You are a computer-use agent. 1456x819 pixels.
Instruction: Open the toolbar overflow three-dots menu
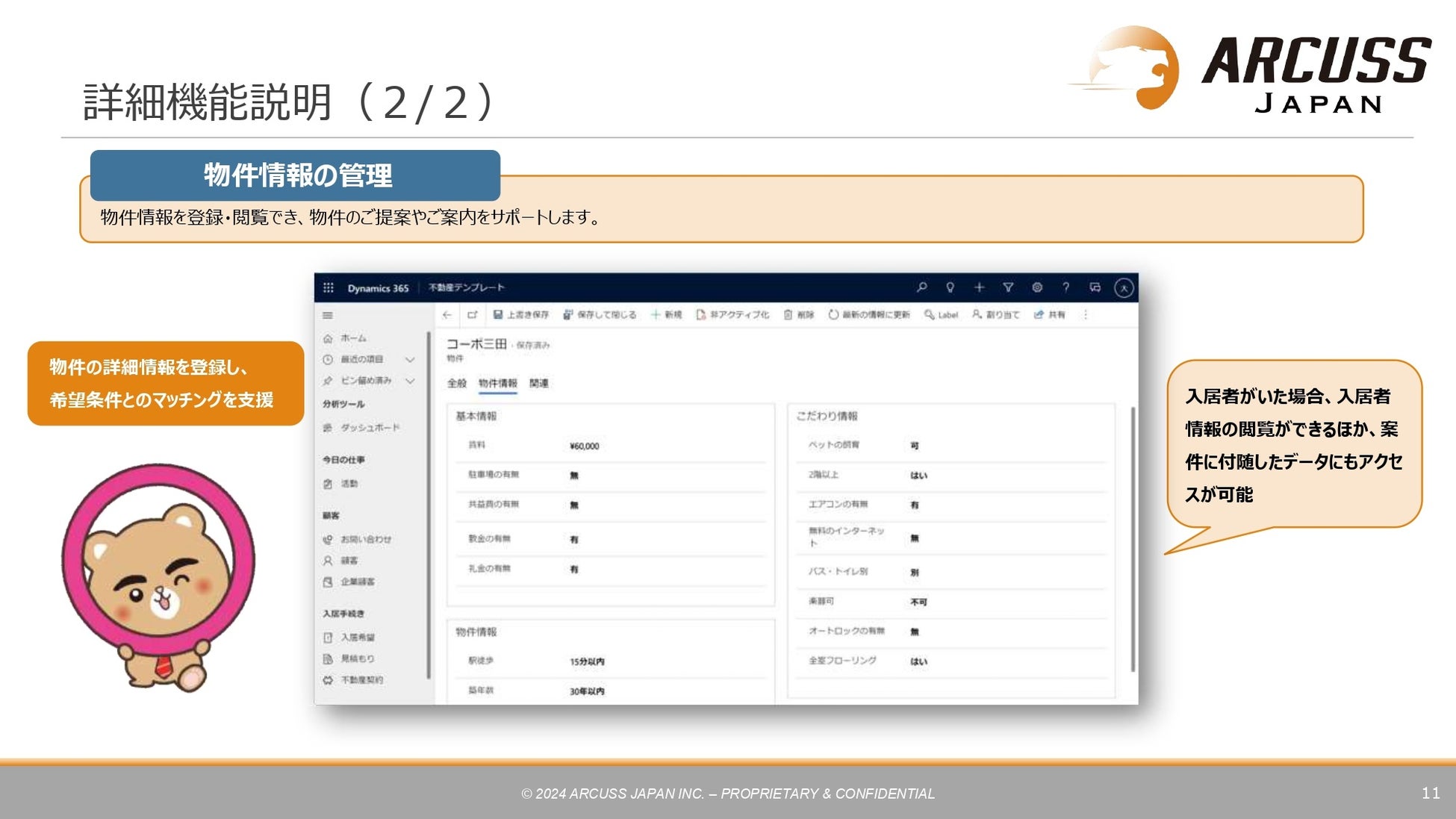coord(1086,315)
